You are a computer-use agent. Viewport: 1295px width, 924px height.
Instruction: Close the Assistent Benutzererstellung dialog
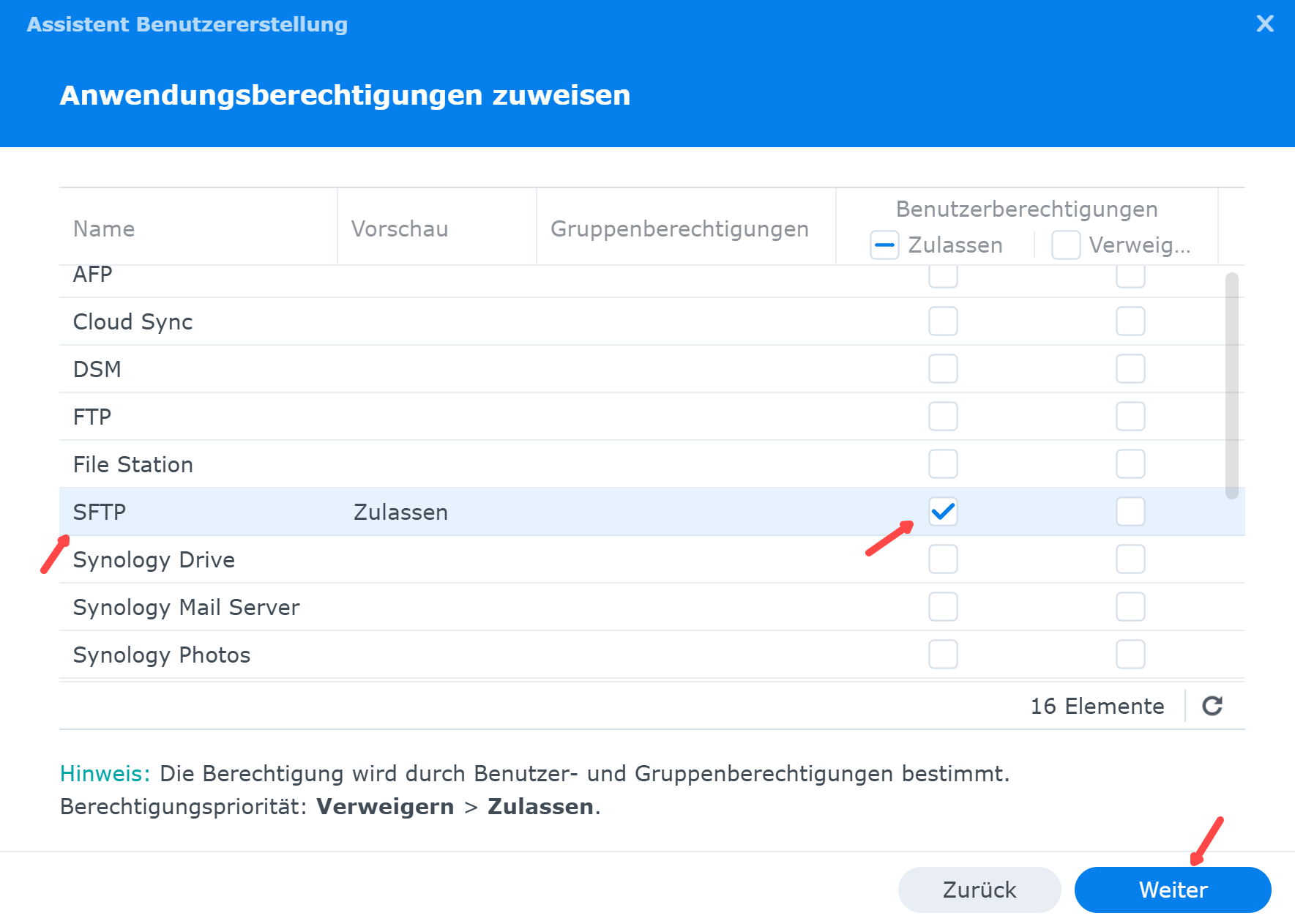(1264, 24)
